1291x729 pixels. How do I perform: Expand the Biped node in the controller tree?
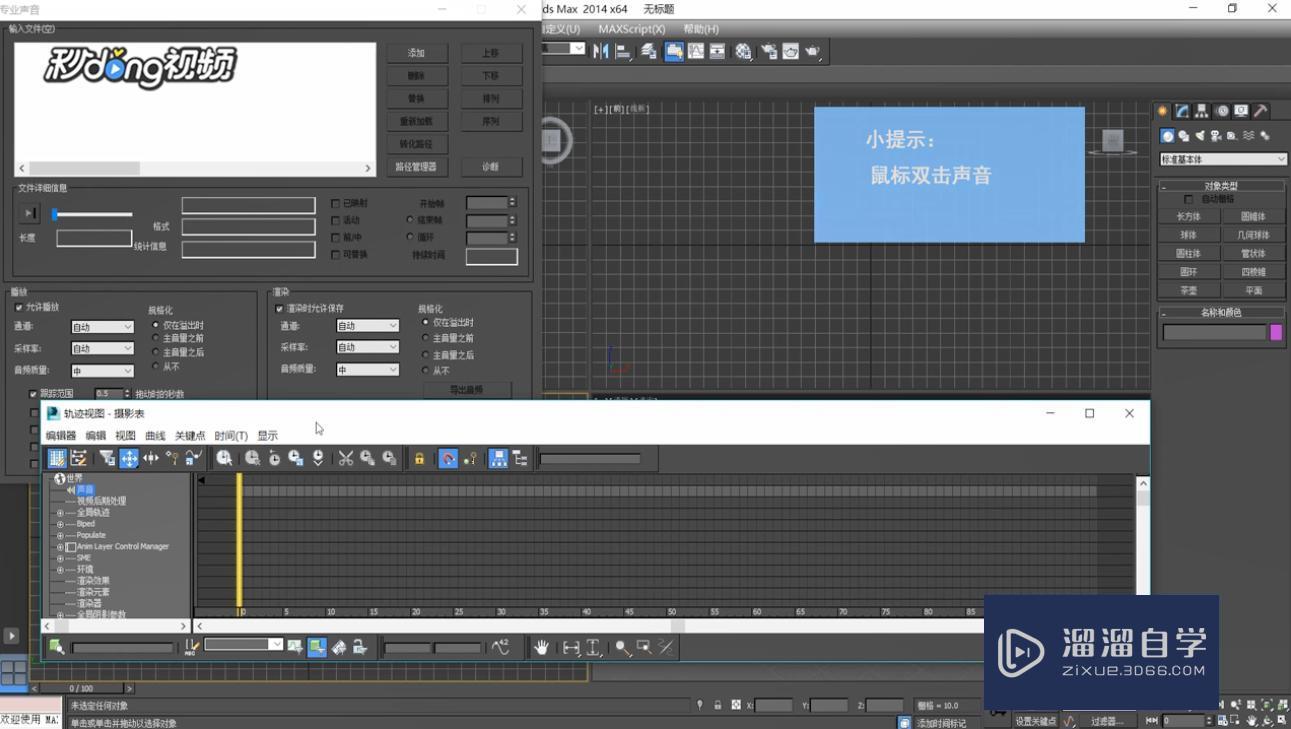click(x=61, y=523)
